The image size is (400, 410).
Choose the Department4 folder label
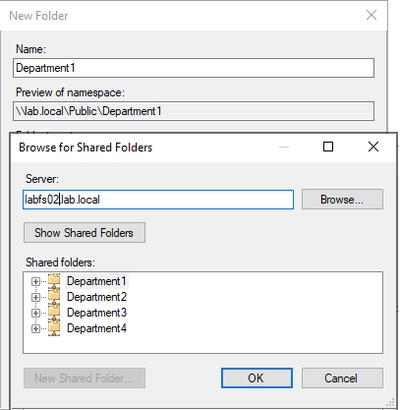click(x=97, y=328)
